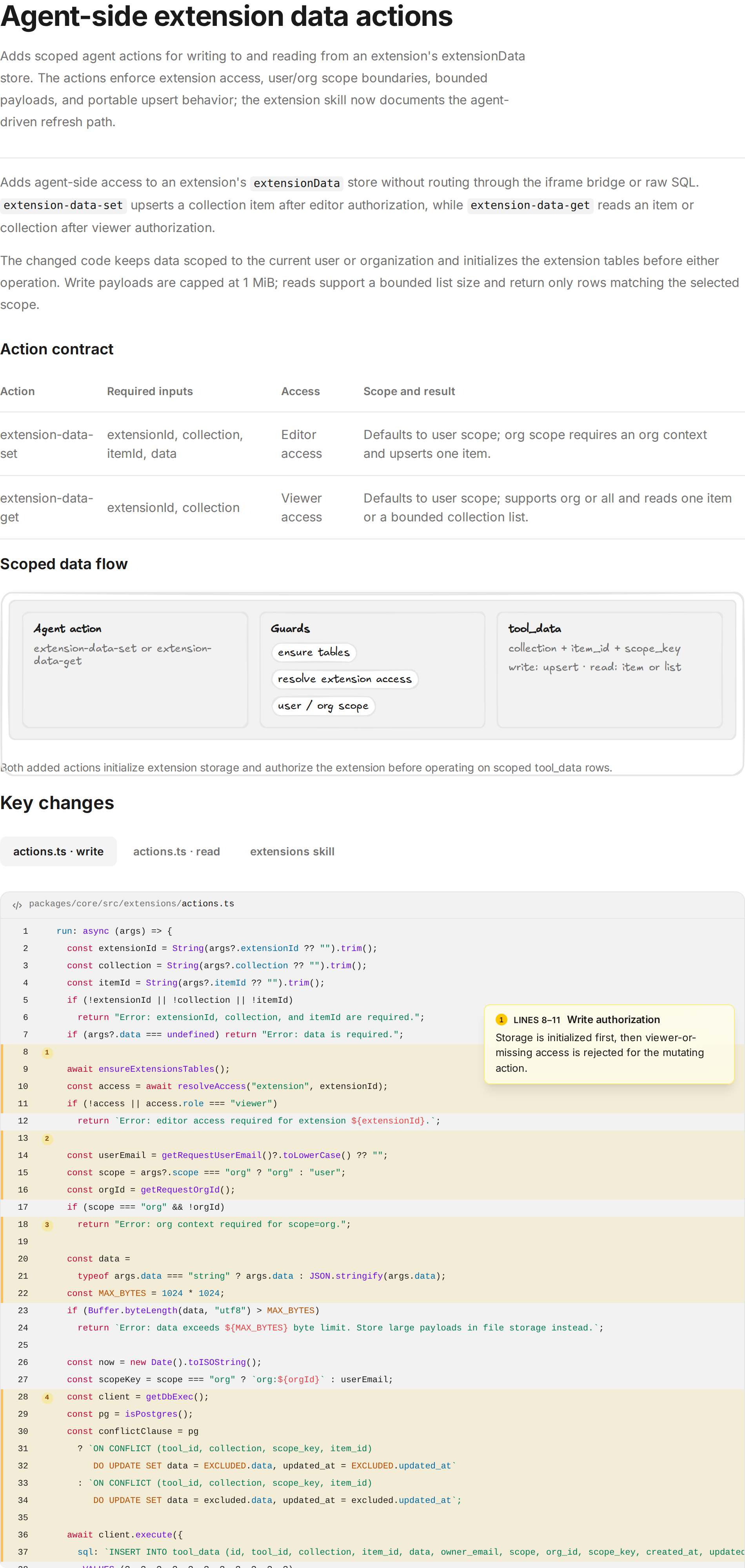This screenshot has height=1568, width=745.
Task: Click the Required inputs column header
Action: (150, 391)
